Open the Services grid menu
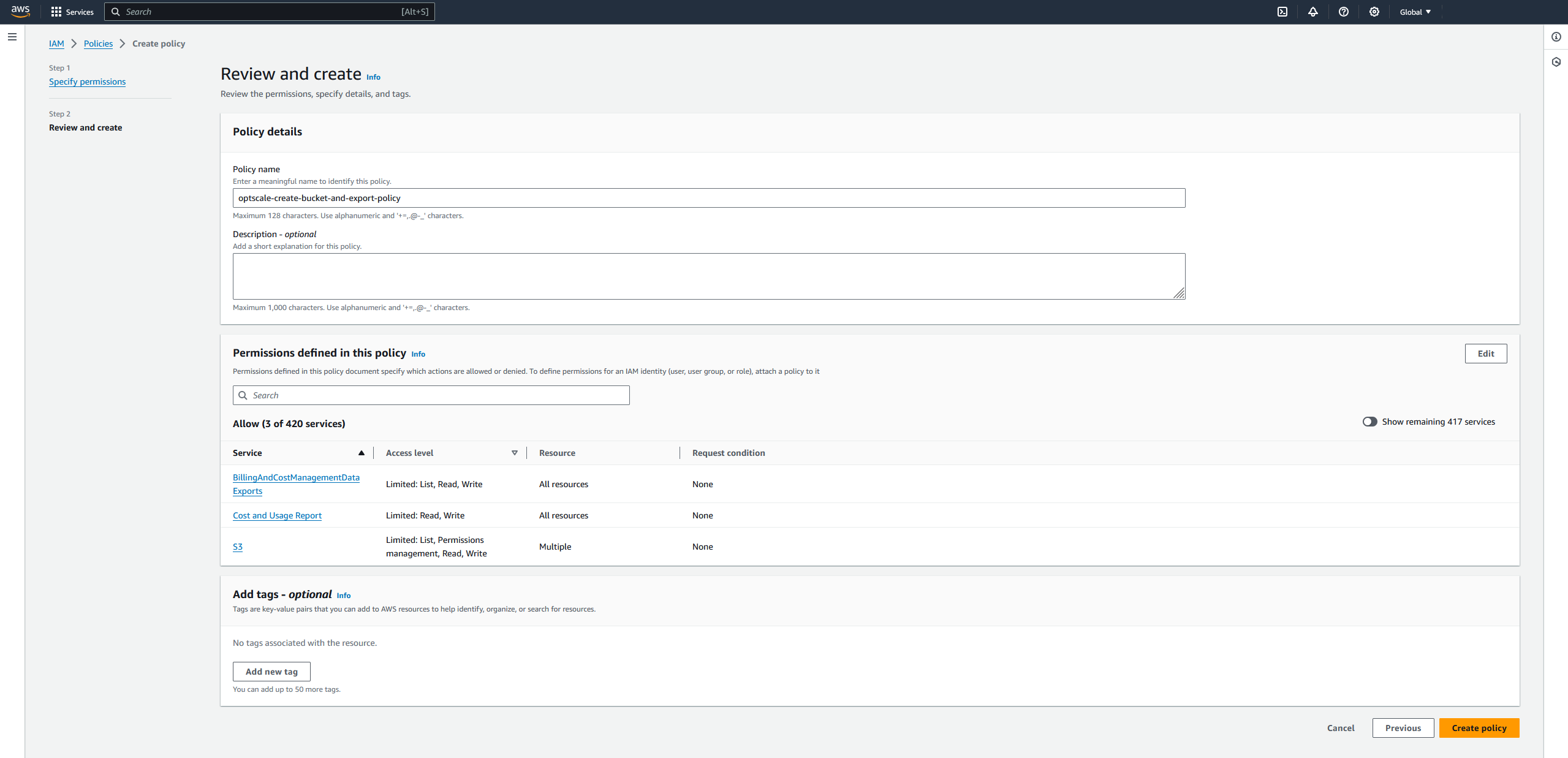The height and width of the screenshot is (758, 1568). click(x=72, y=12)
